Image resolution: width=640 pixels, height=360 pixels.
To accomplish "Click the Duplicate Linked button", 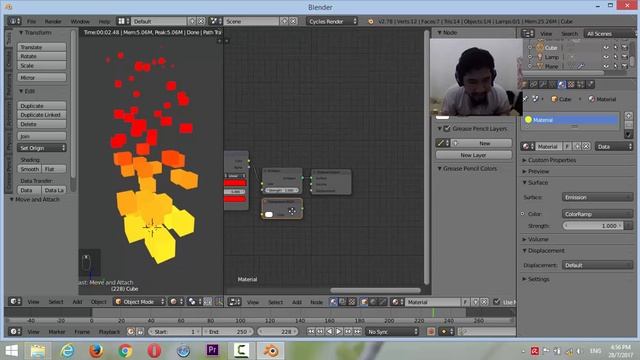I will (x=42, y=115).
